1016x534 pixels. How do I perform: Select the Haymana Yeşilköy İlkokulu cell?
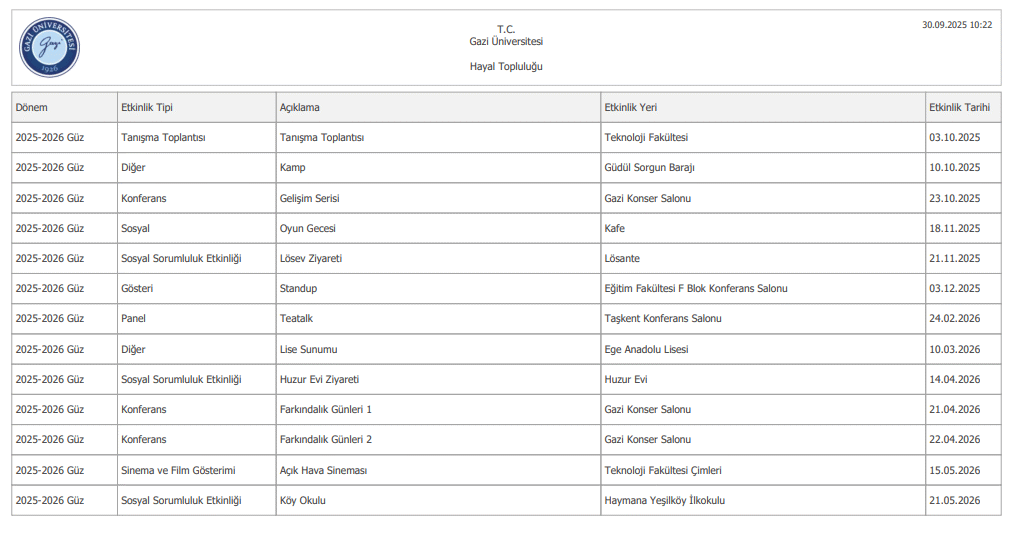(664, 500)
